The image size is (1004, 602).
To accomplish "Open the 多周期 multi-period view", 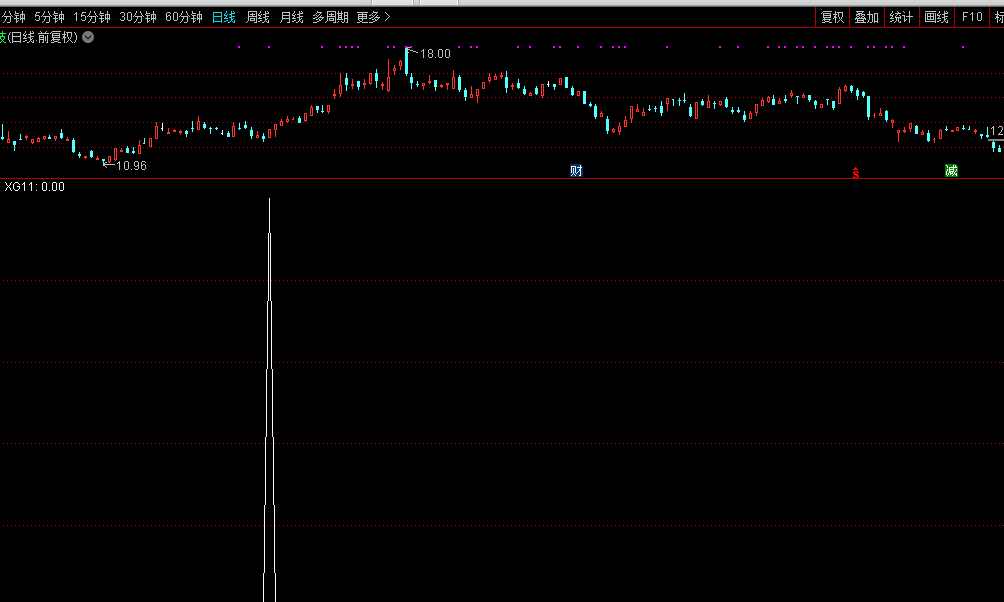I will click(330, 17).
